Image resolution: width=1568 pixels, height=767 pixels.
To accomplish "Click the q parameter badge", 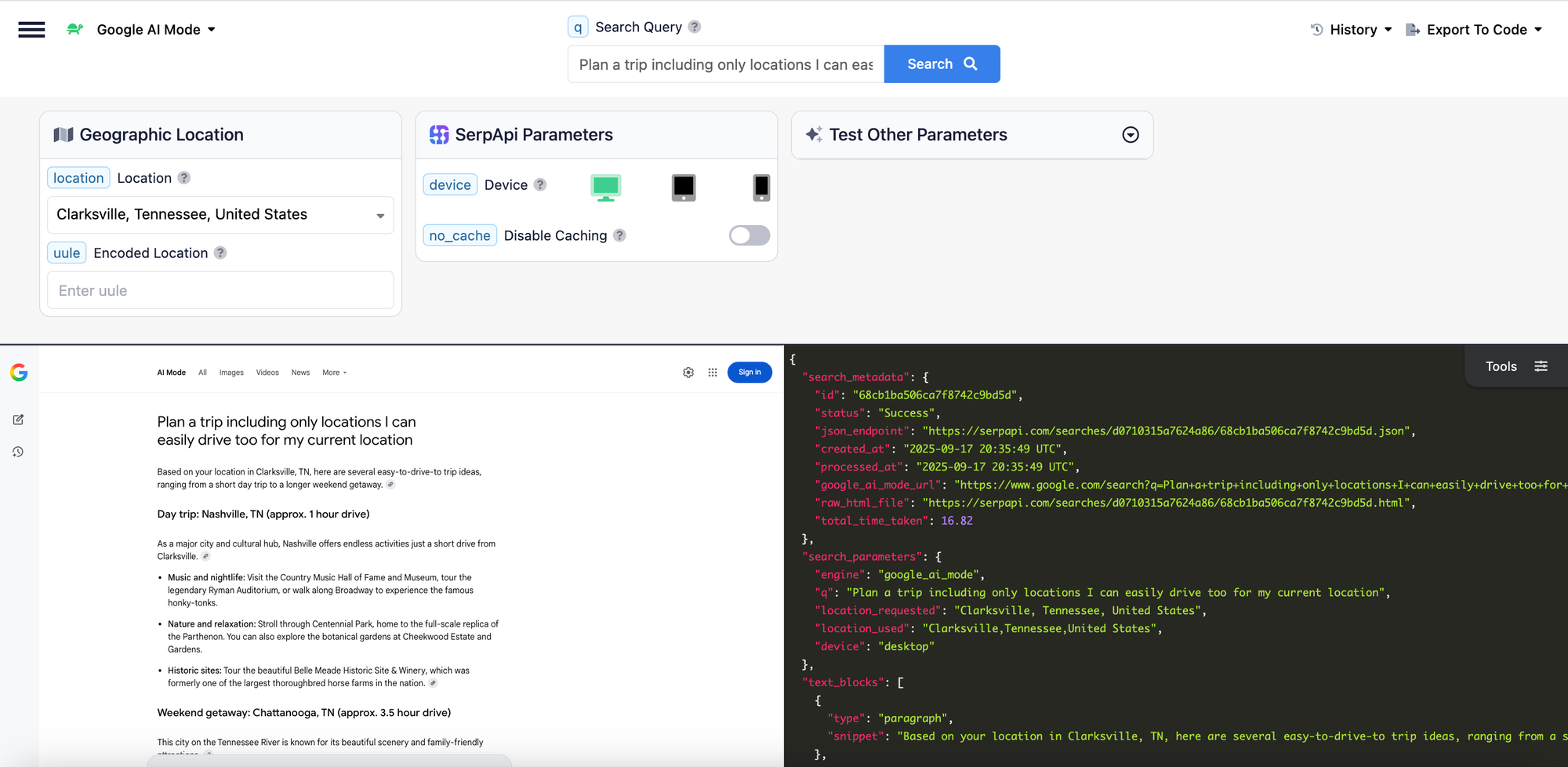I will coord(578,27).
